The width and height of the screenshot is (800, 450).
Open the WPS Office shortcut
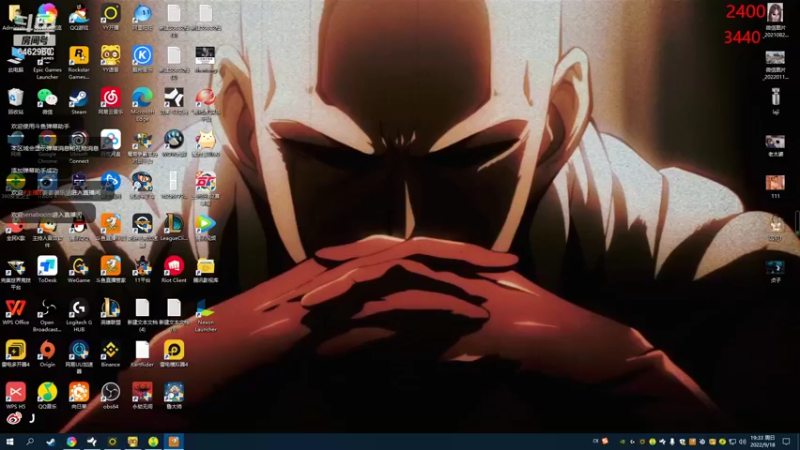15,311
